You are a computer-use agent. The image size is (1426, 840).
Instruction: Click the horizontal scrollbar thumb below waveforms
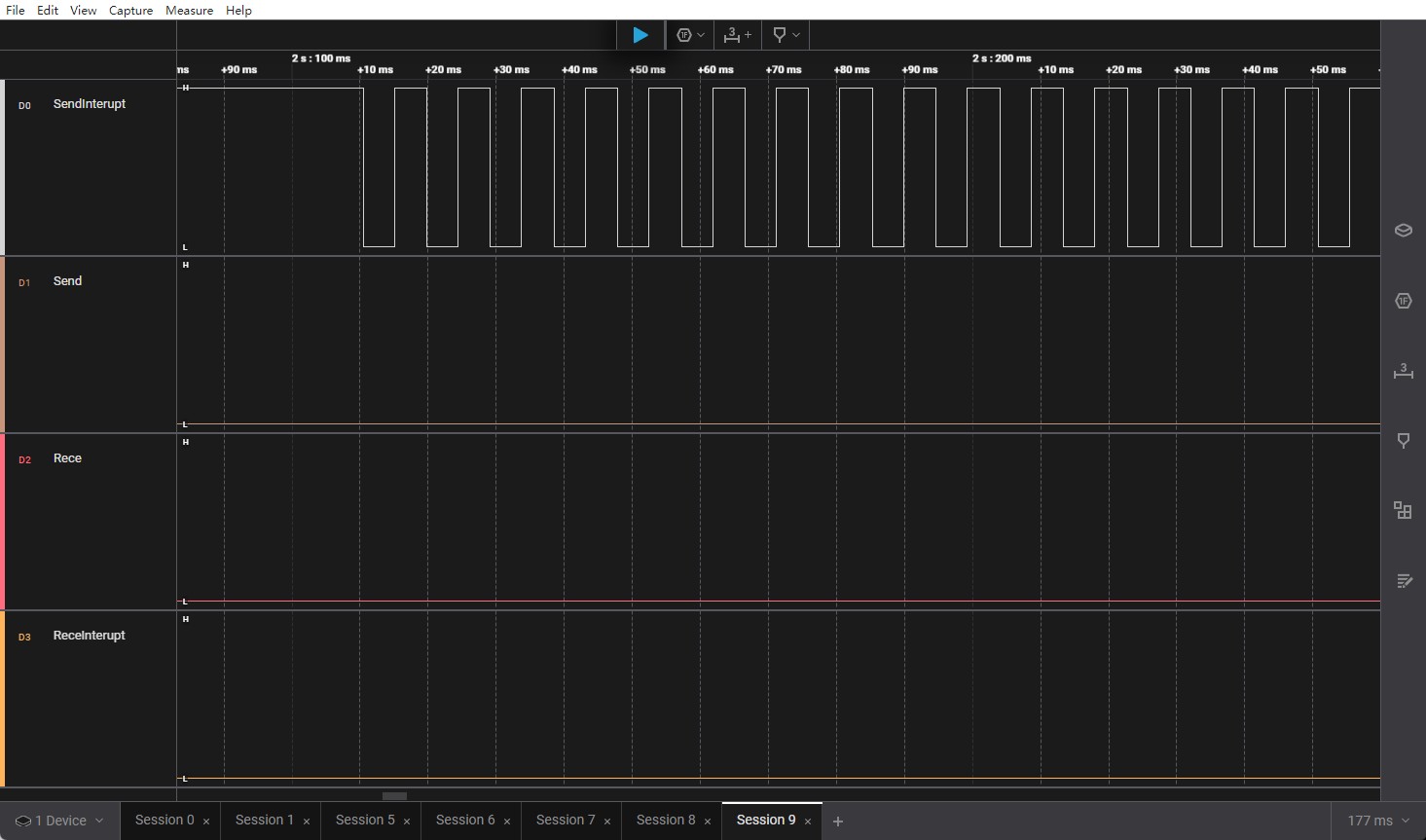pyautogui.click(x=394, y=795)
